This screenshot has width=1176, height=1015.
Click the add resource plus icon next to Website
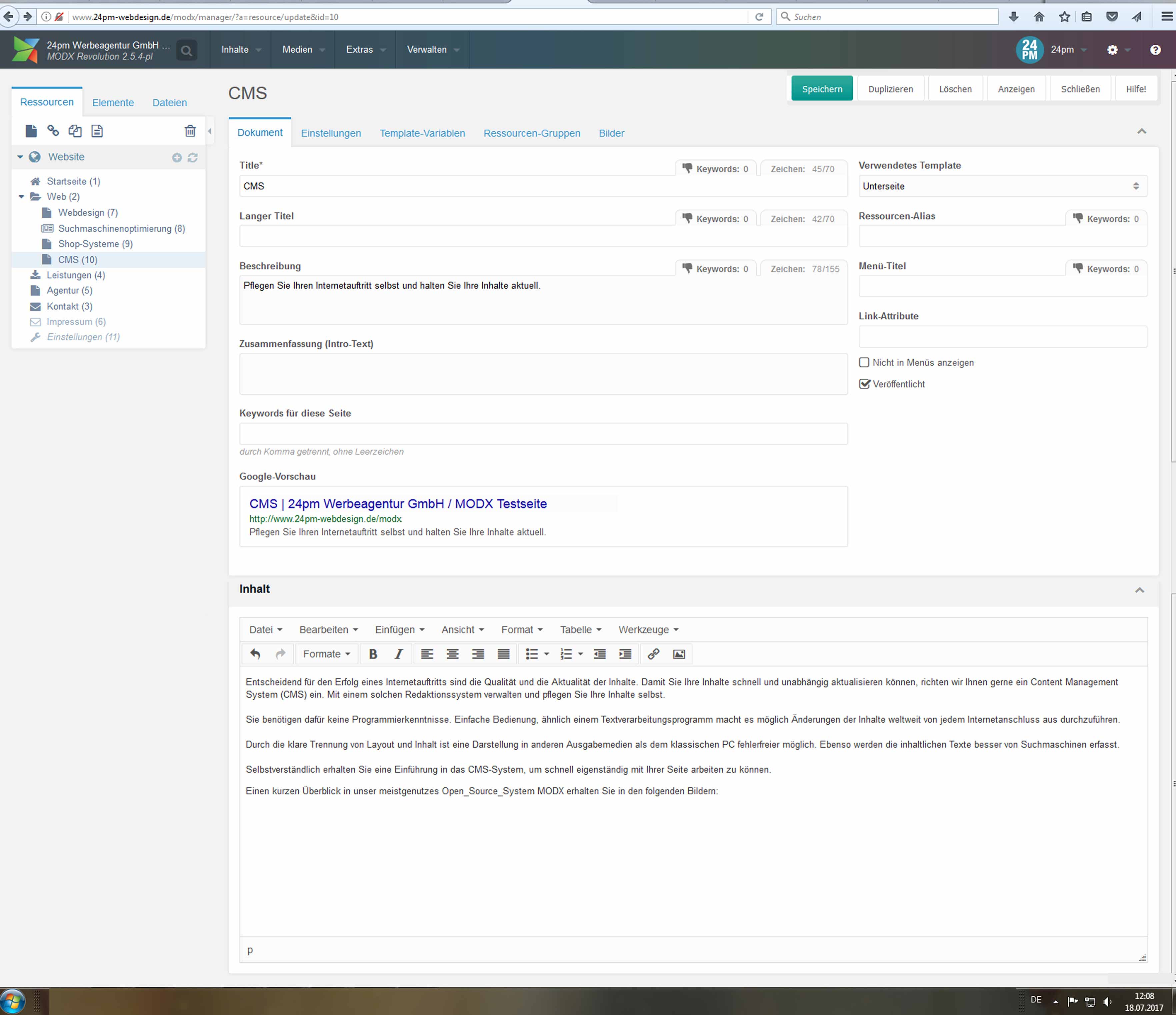(x=177, y=158)
